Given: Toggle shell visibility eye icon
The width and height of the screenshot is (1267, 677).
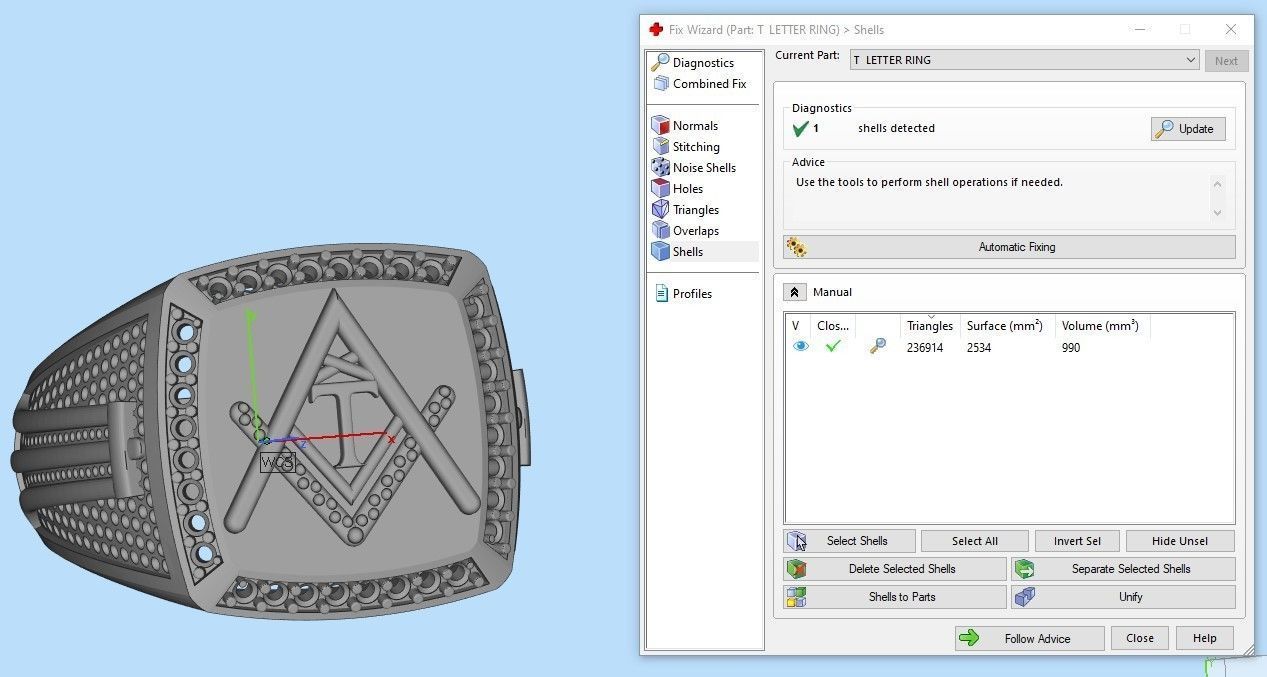Looking at the screenshot, I should coord(800,347).
